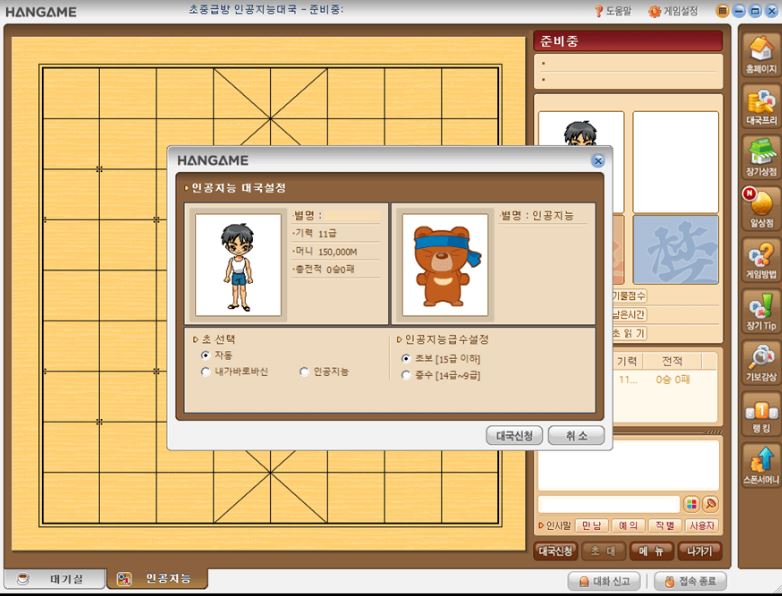Click the 대화 신고 button
The image size is (782, 596).
click(604, 581)
